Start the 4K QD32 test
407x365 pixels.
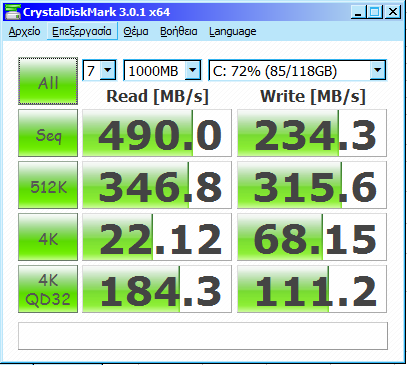coord(48,289)
